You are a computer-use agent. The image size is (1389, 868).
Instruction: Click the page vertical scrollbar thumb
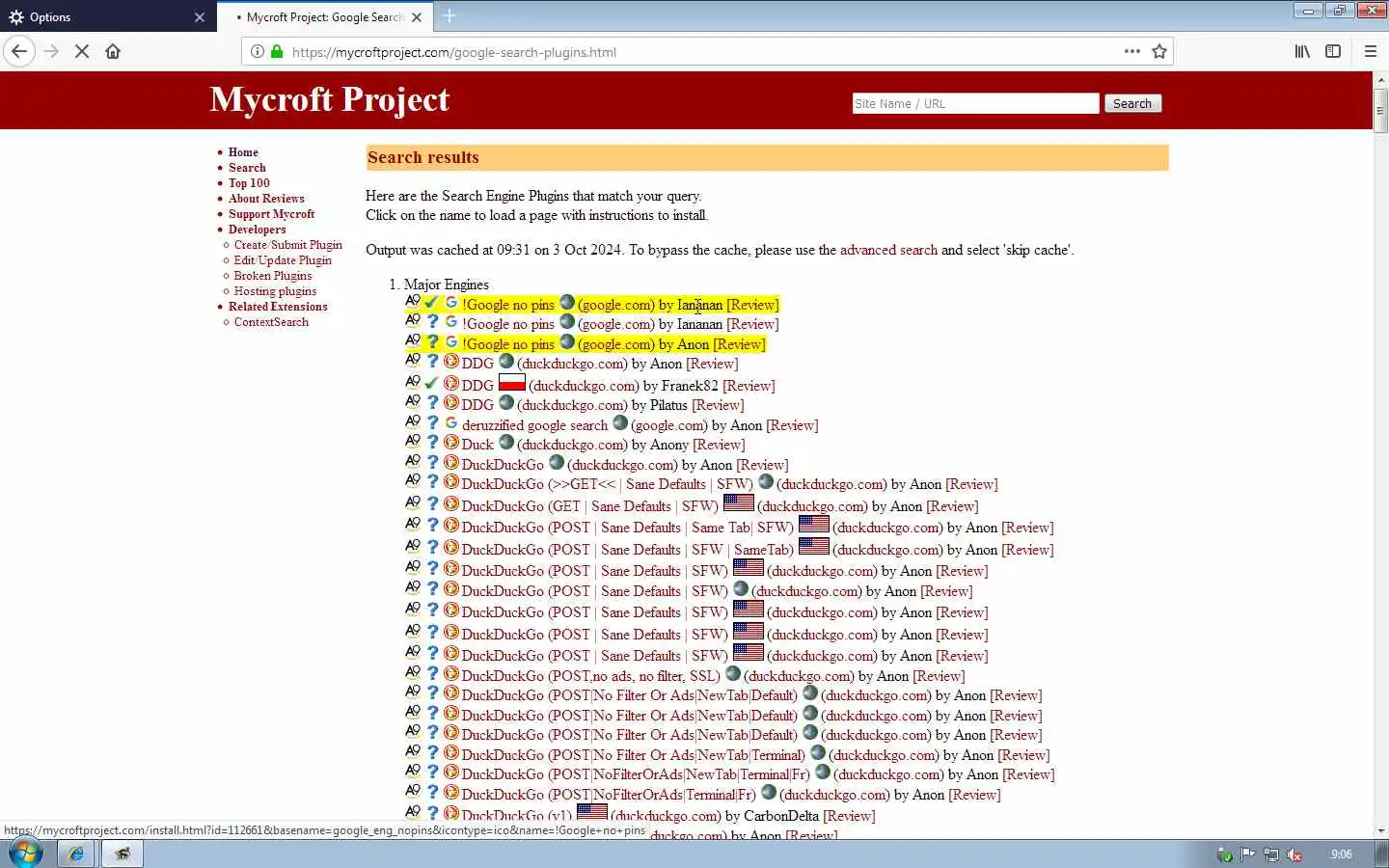pos(1380,111)
